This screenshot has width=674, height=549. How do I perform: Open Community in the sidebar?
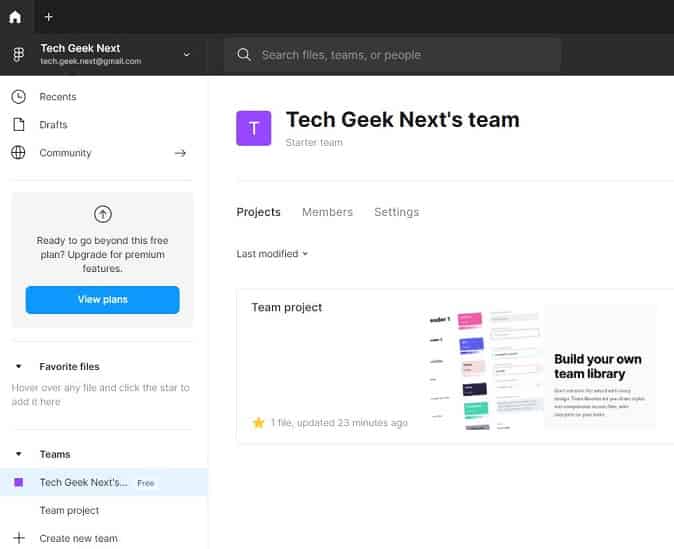click(65, 153)
